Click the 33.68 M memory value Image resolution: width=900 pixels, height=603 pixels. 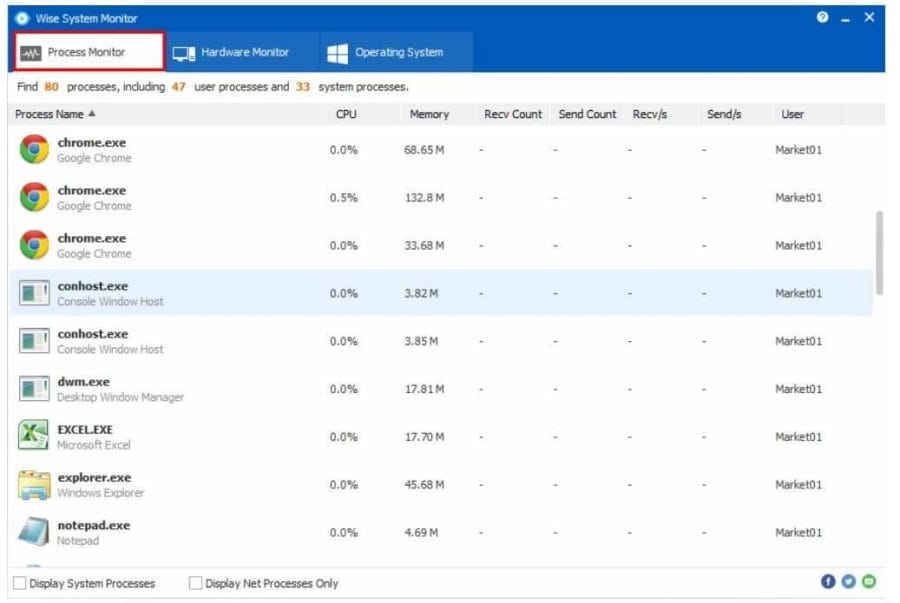[x=424, y=246]
